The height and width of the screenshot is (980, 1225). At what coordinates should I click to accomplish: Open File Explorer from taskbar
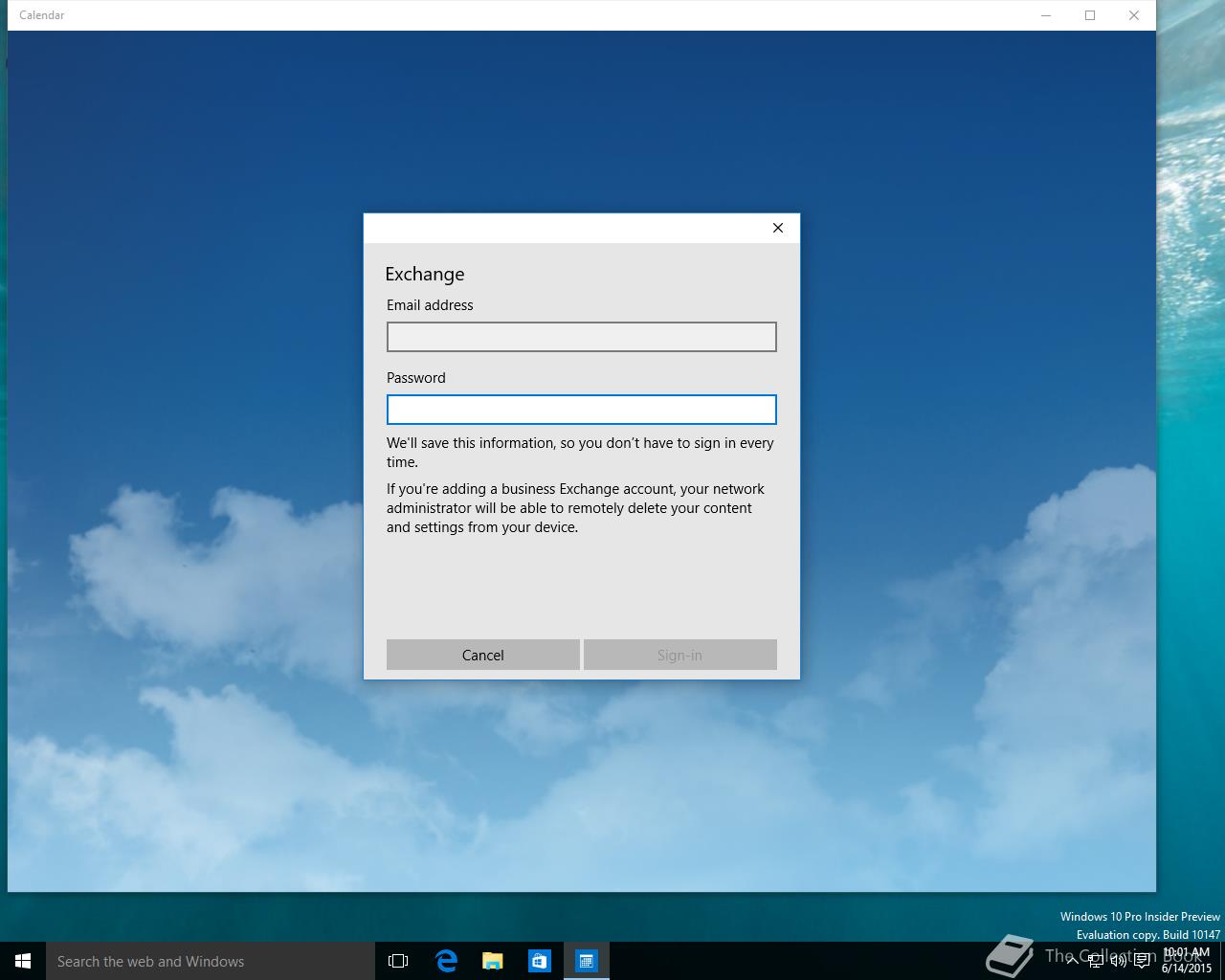coord(493,961)
